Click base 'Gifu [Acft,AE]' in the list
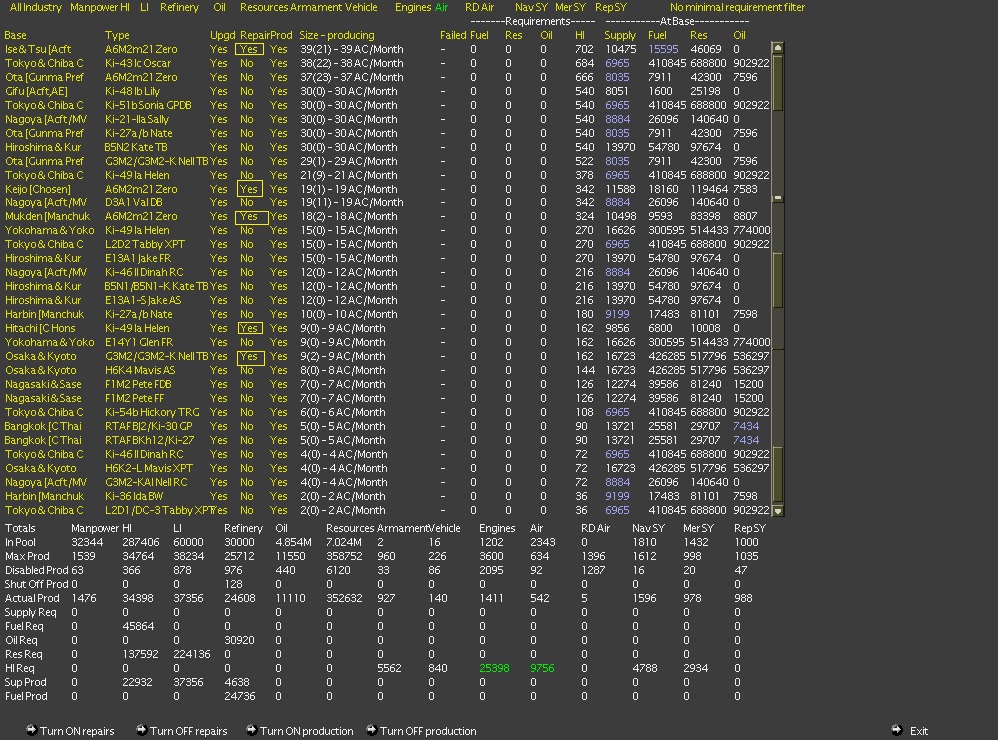The height and width of the screenshot is (740, 998). pyautogui.click(x=36, y=91)
